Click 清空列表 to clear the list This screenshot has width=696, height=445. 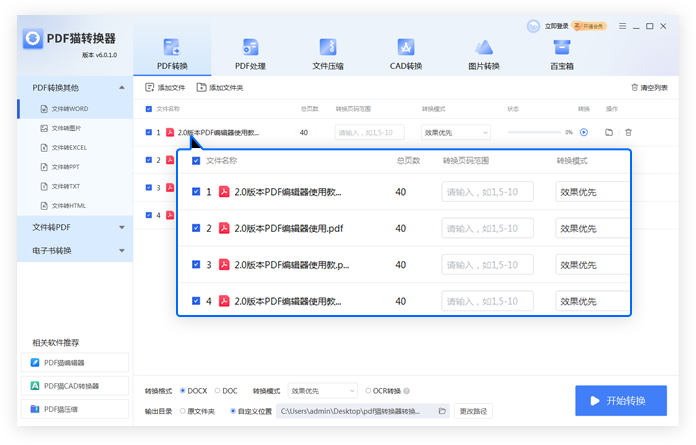[649, 87]
